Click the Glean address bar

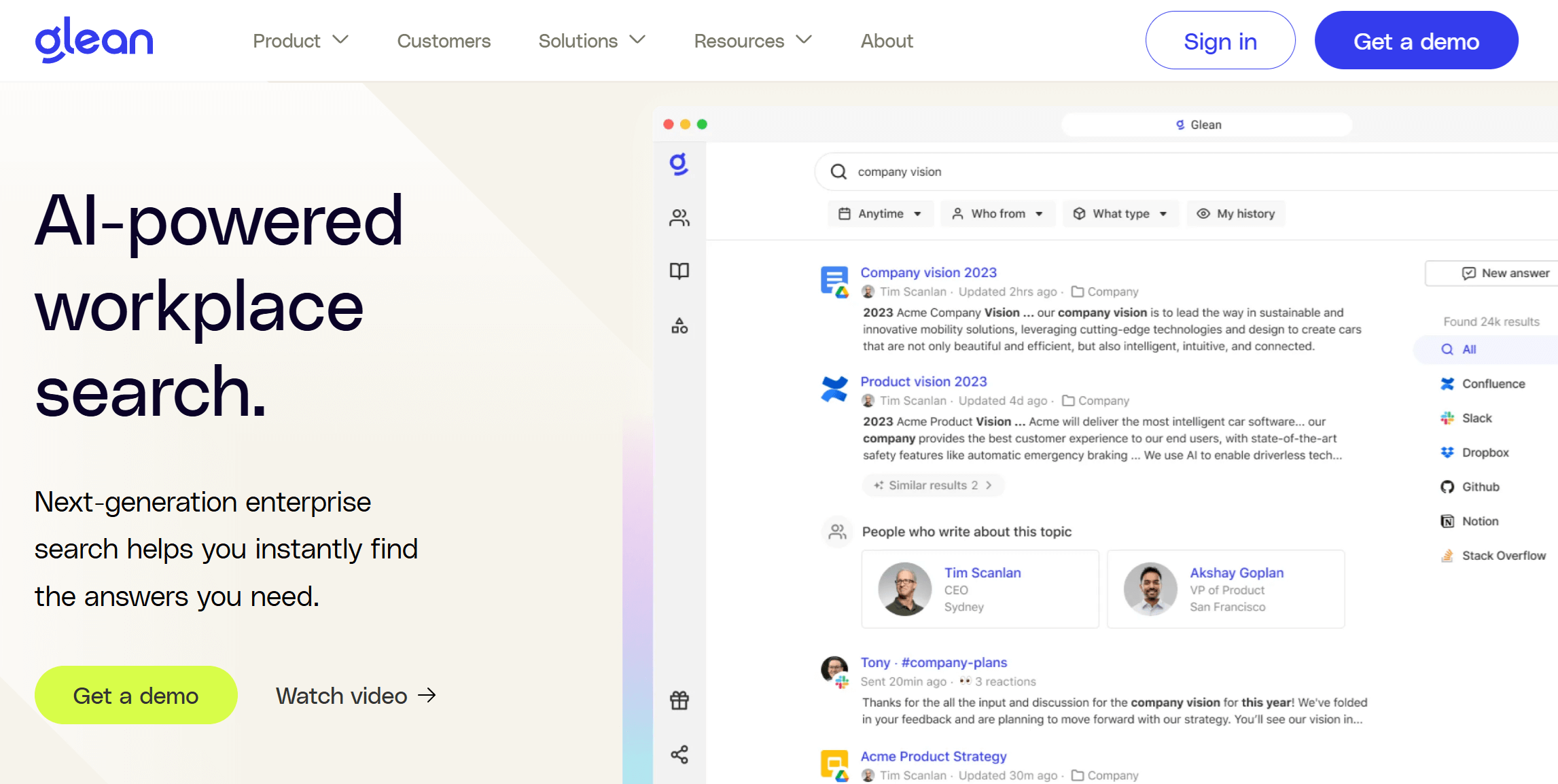coord(1206,125)
